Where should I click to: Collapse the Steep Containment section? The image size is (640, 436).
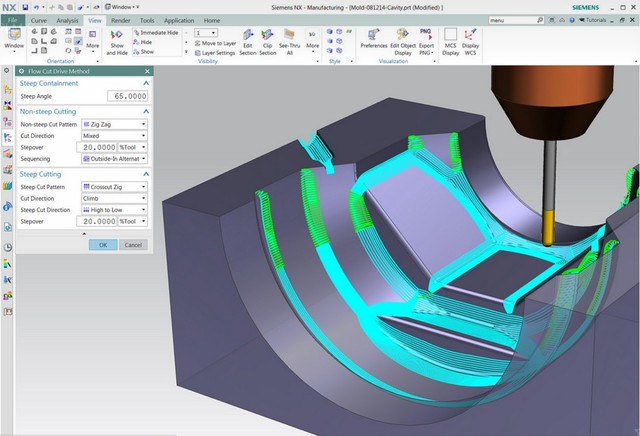pyautogui.click(x=146, y=83)
